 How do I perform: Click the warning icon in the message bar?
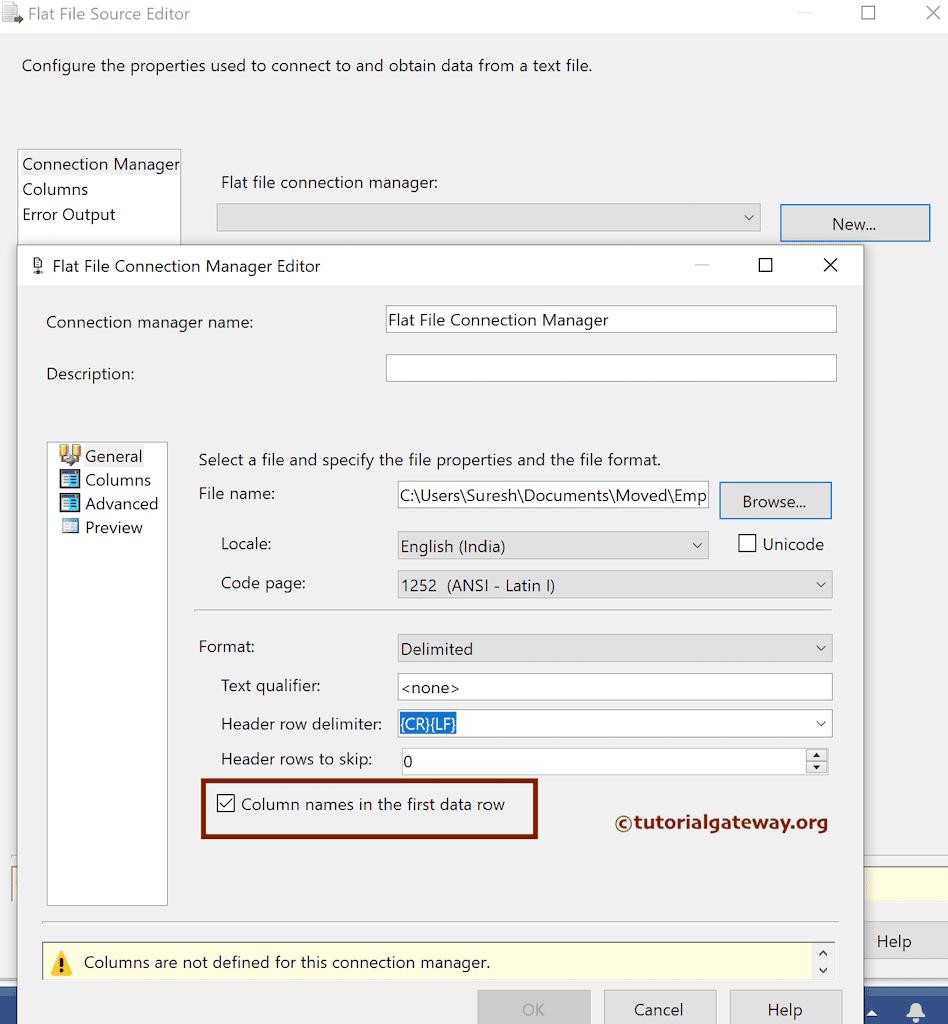[x=61, y=963]
